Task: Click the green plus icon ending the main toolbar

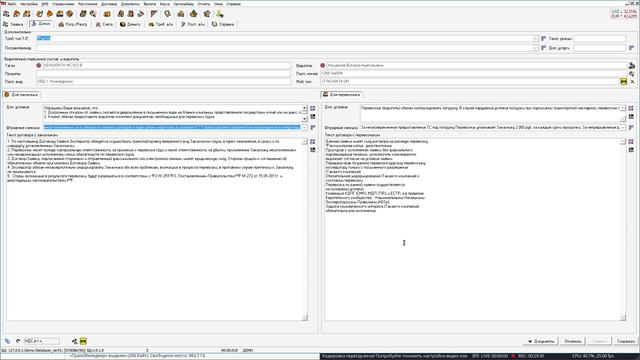Action: pos(220,14)
